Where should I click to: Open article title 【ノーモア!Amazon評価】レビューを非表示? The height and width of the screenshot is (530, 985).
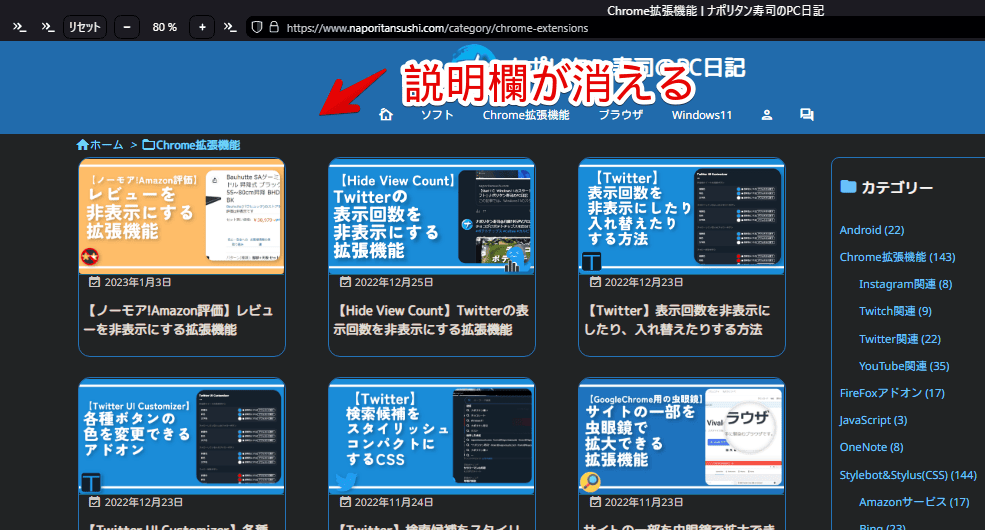coord(178,320)
